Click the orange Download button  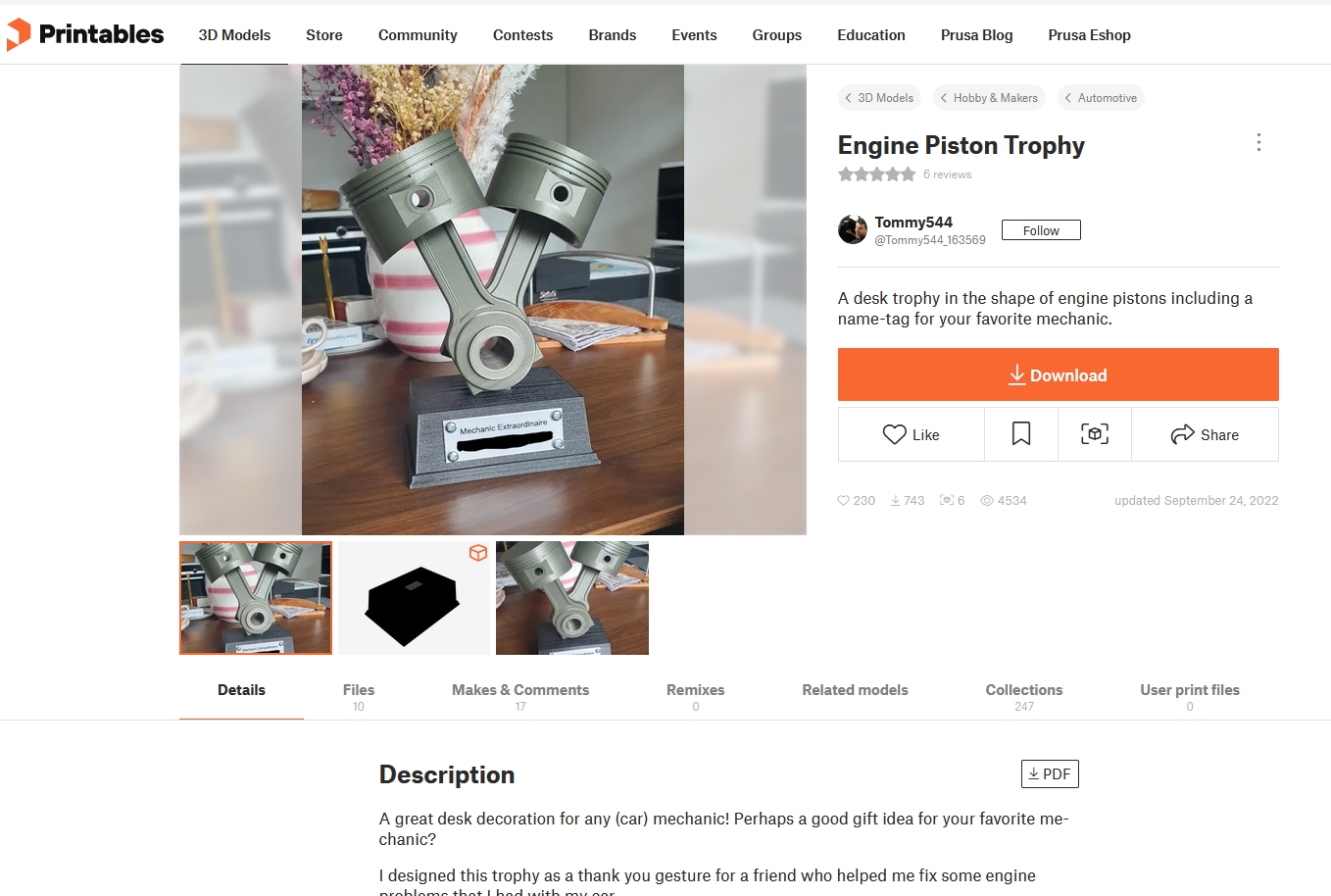(x=1059, y=374)
